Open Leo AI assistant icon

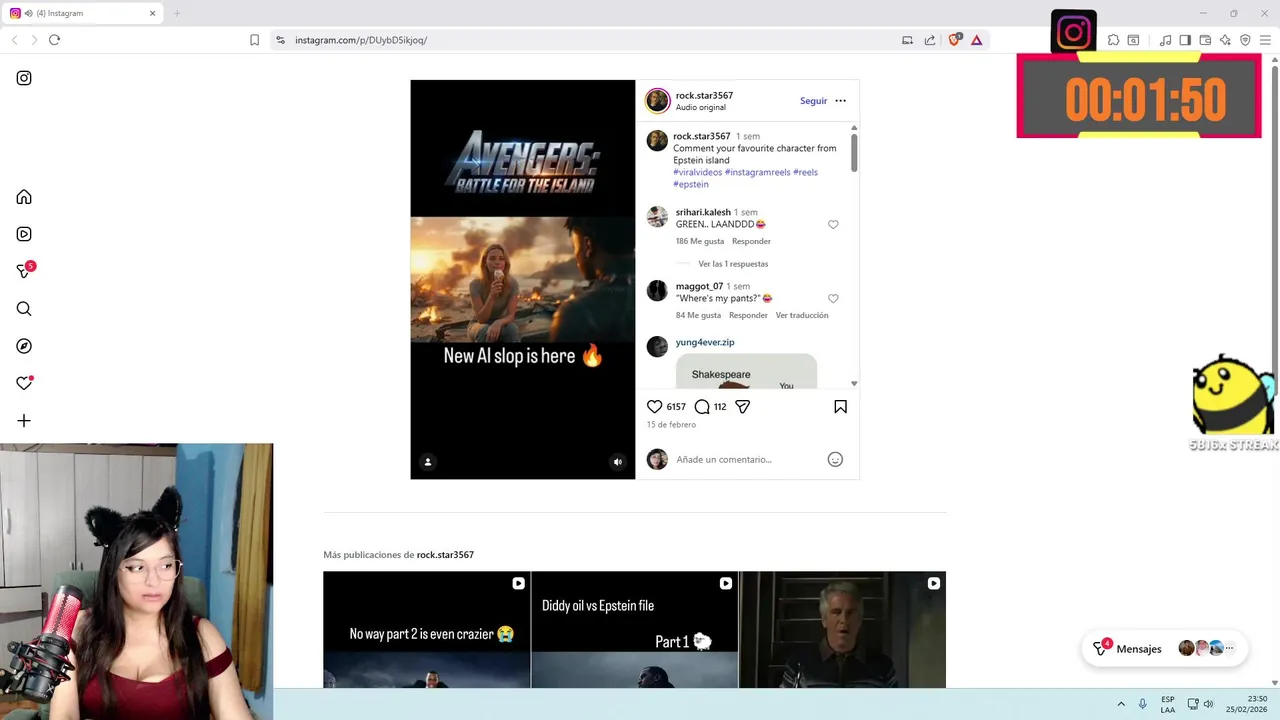tap(1225, 40)
